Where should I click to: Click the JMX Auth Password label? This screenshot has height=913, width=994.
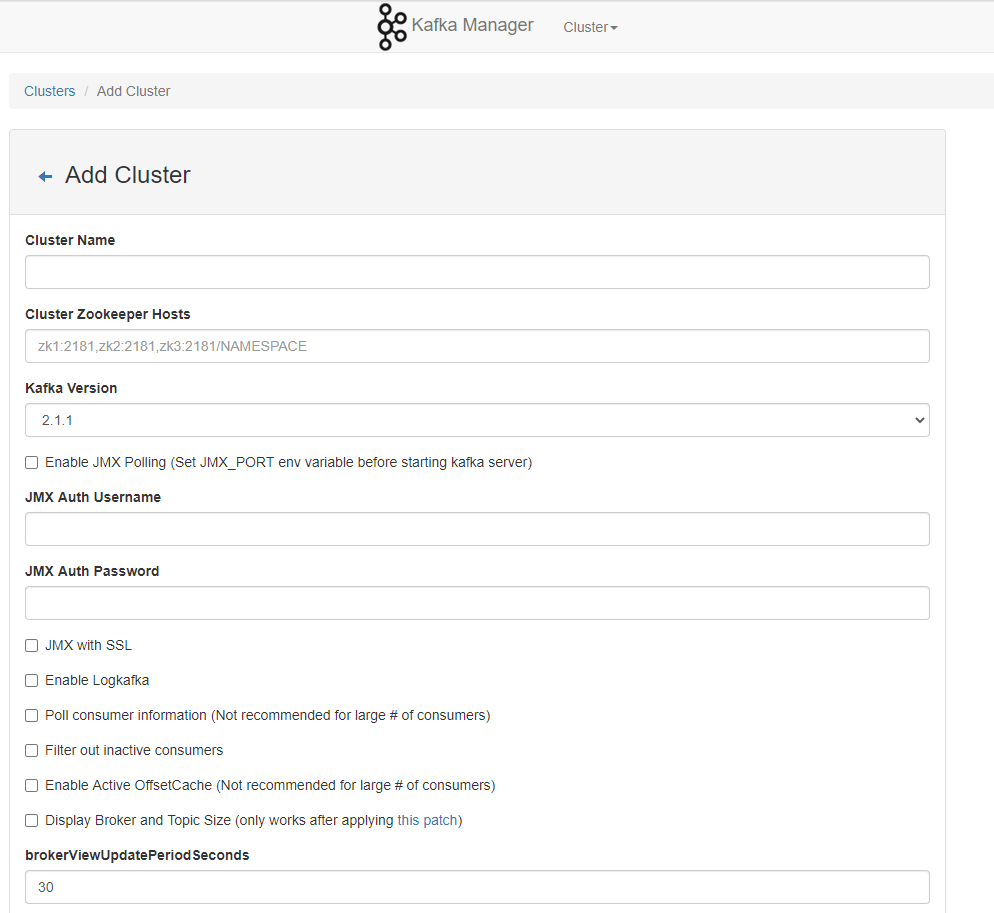pos(93,571)
